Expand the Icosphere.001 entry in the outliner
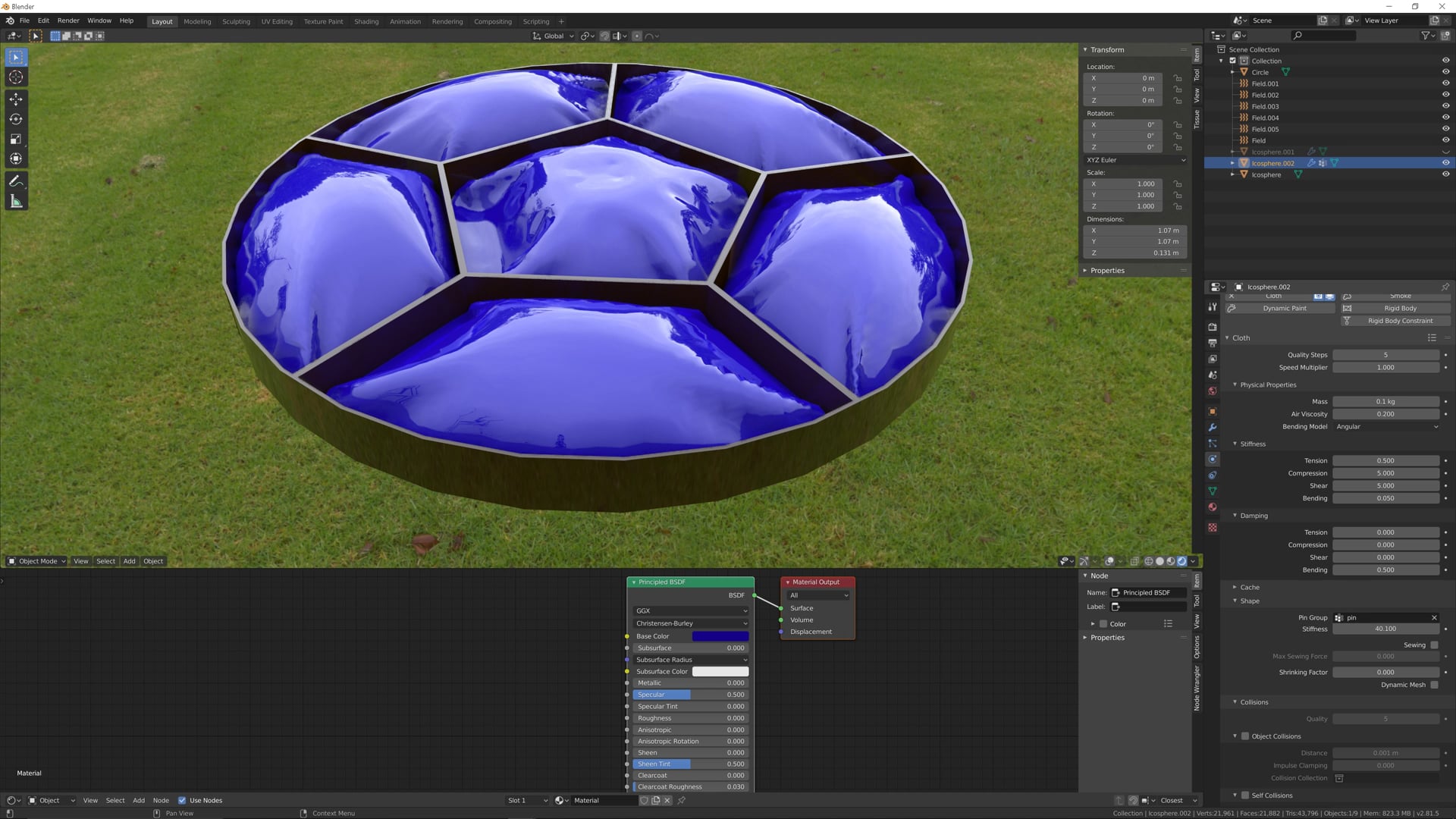1456x819 pixels. pyautogui.click(x=1233, y=152)
